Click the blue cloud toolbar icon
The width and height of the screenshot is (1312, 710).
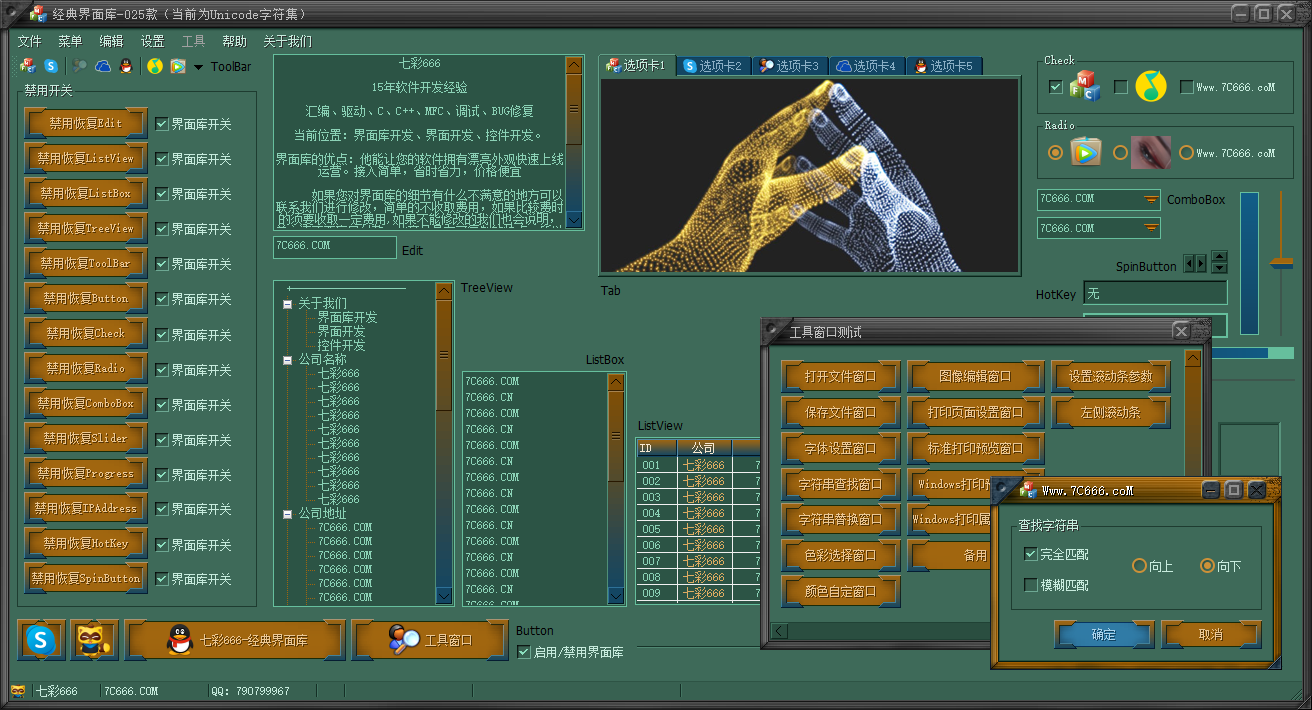(103, 66)
